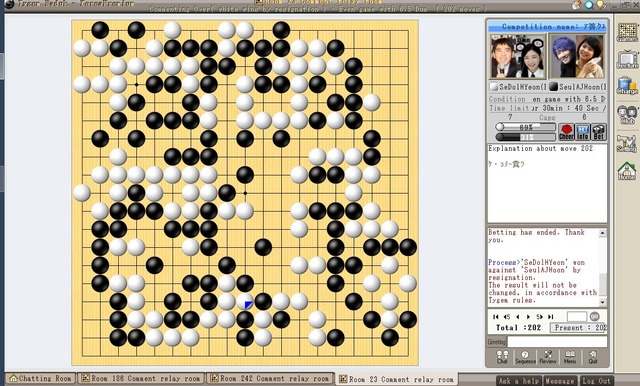This screenshot has width=640, height=386.
Task: Click the Charge icon in sidebar
Action: (627, 86)
